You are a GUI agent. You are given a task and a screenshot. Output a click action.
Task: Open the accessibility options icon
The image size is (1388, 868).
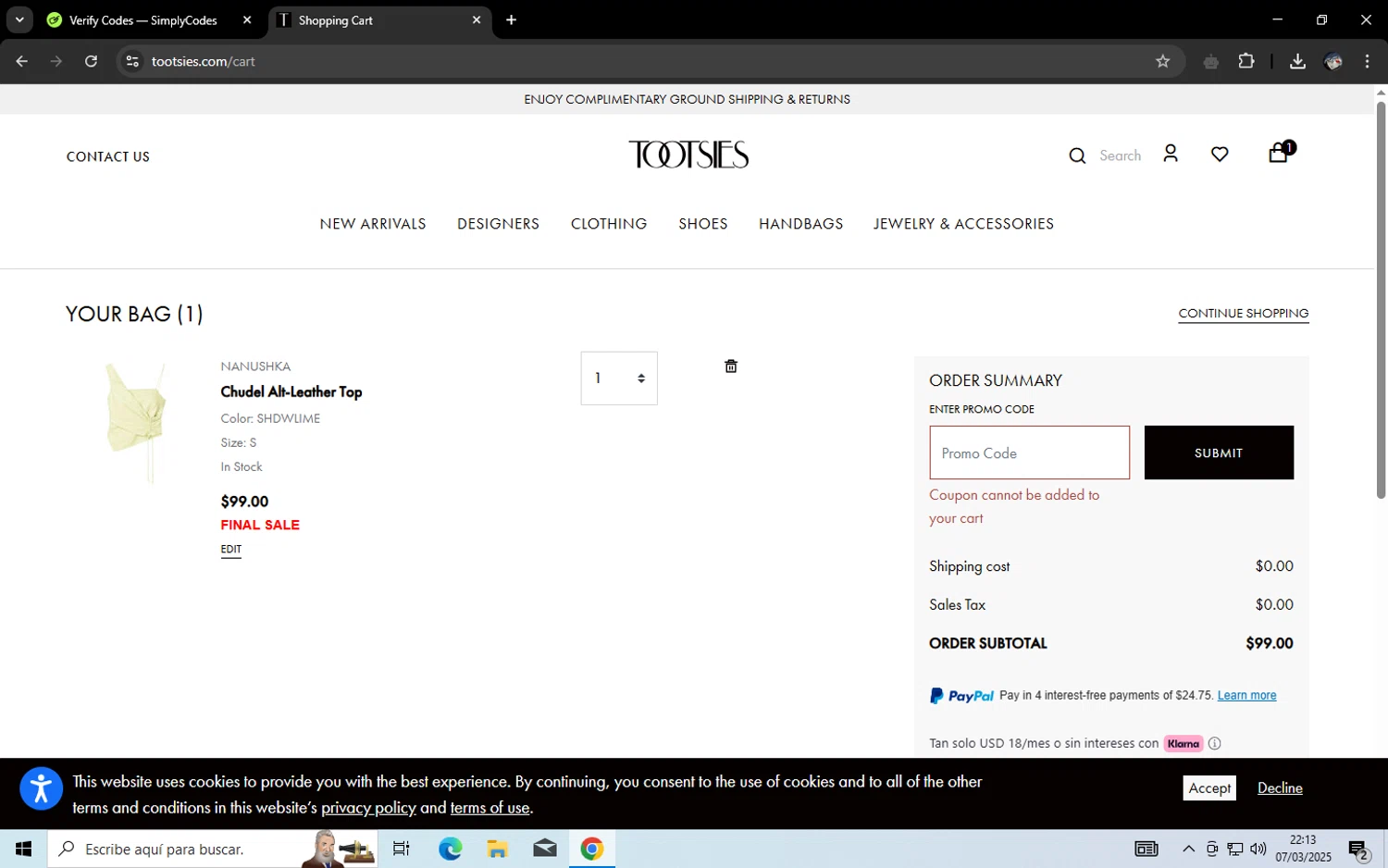pos(41,788)
